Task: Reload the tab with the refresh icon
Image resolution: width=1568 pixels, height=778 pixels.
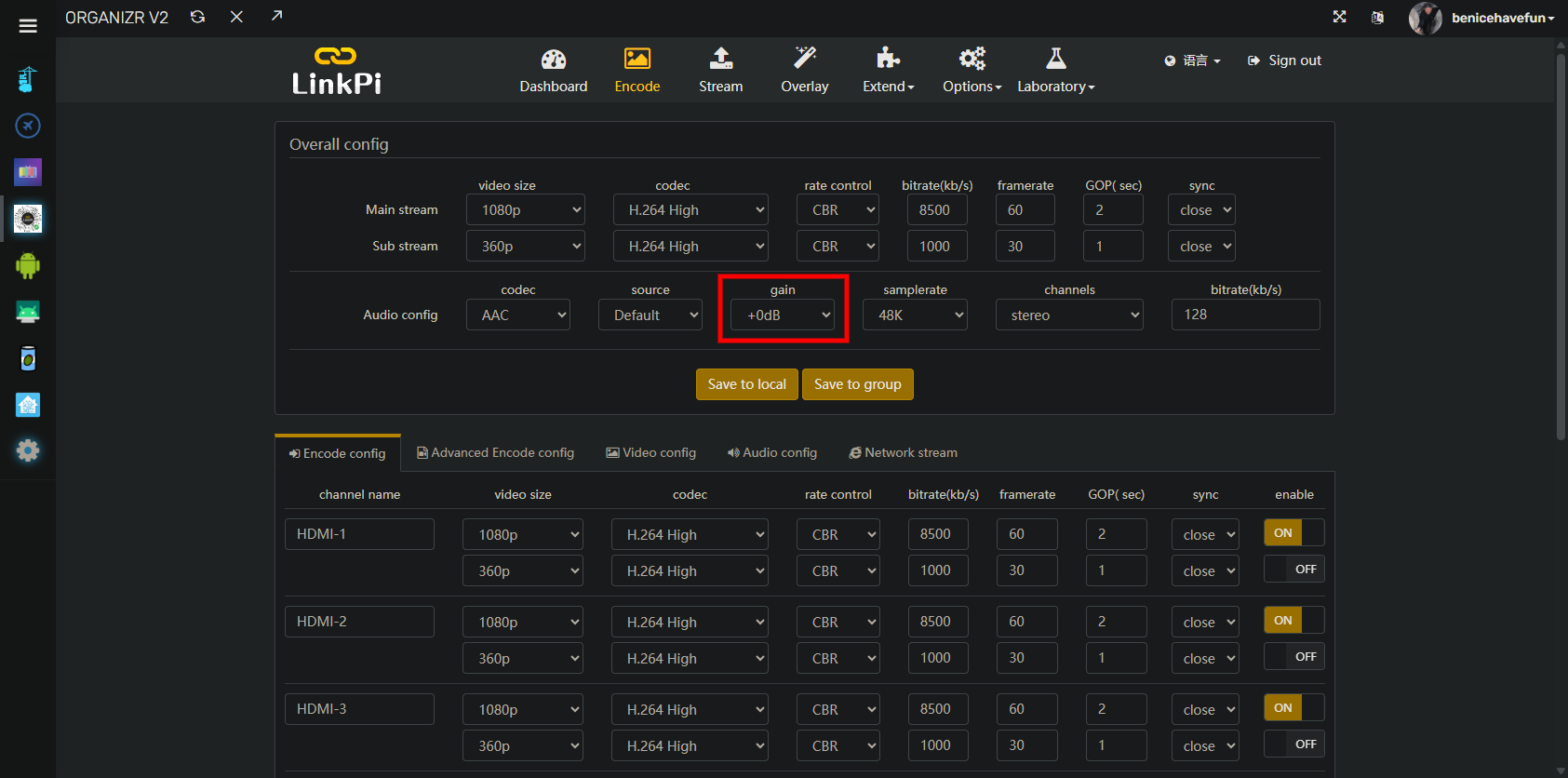Action: coord(197,17)
